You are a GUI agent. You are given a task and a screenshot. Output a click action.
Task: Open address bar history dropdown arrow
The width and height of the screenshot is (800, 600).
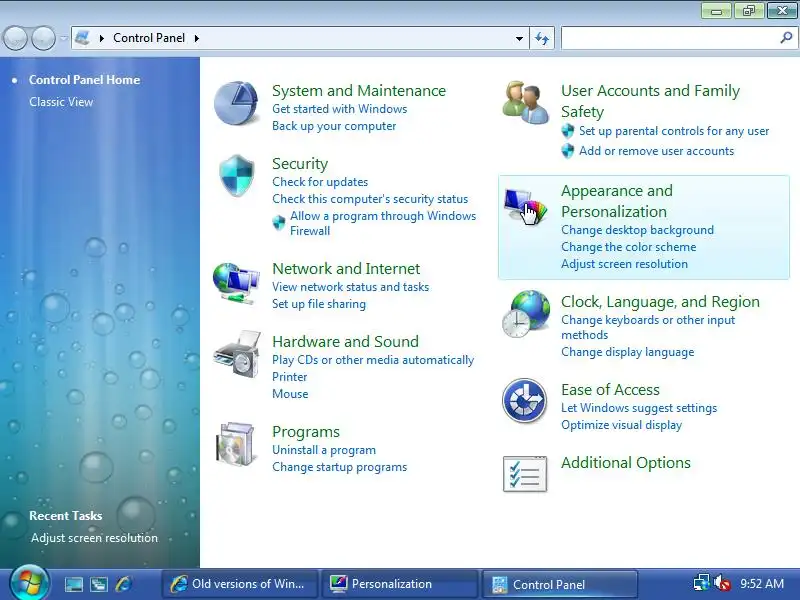pyautogui.click(x=519, y=38)
